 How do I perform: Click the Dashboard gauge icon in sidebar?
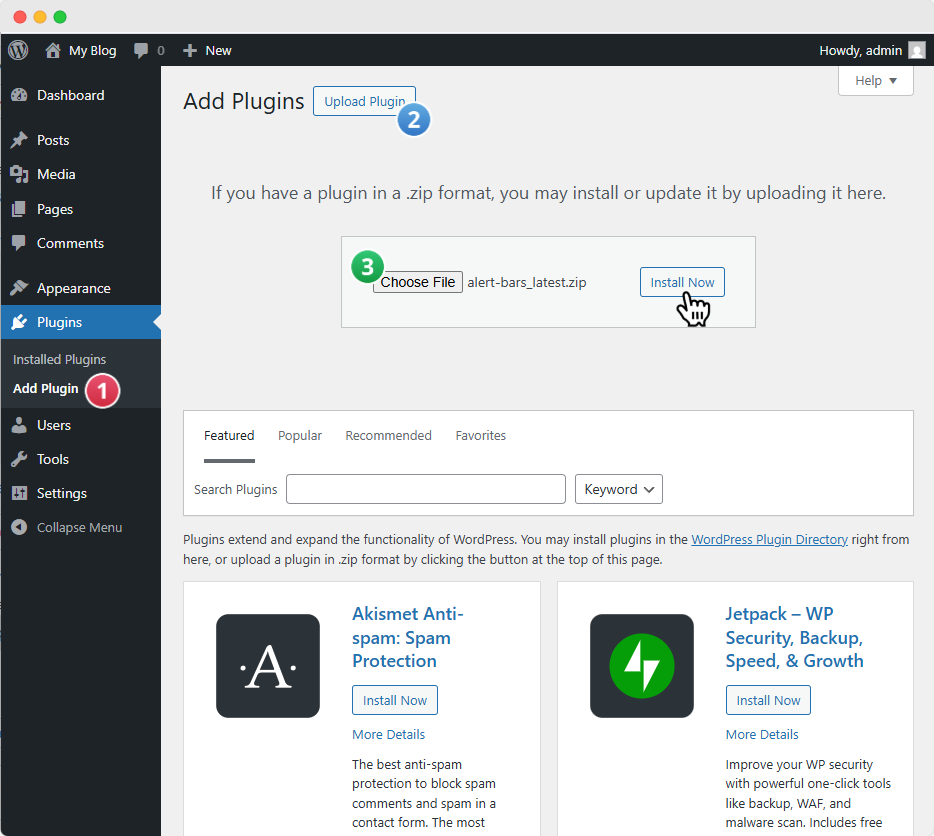[19, 96]
